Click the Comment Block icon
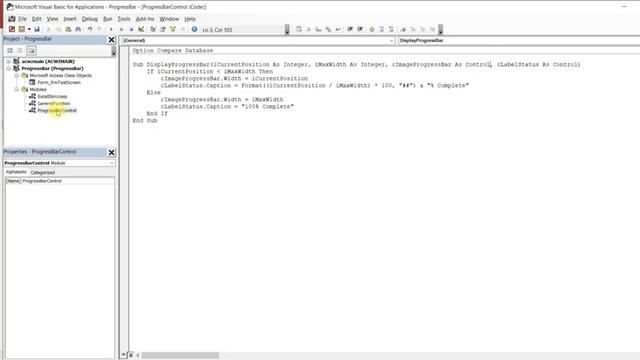Viewport: 640px width, 360px height. click(382, 29)
